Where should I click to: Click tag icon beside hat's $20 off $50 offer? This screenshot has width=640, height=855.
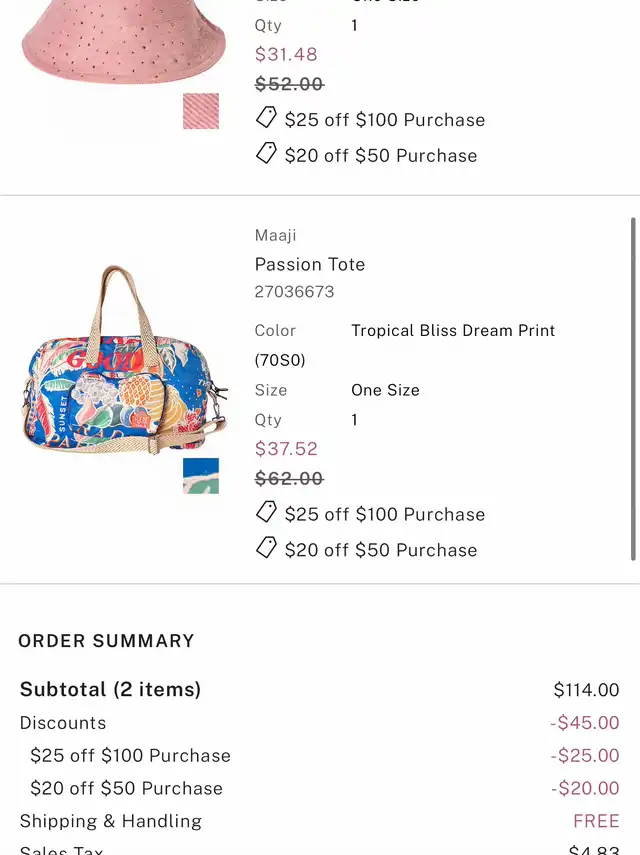tap(266, 153)
